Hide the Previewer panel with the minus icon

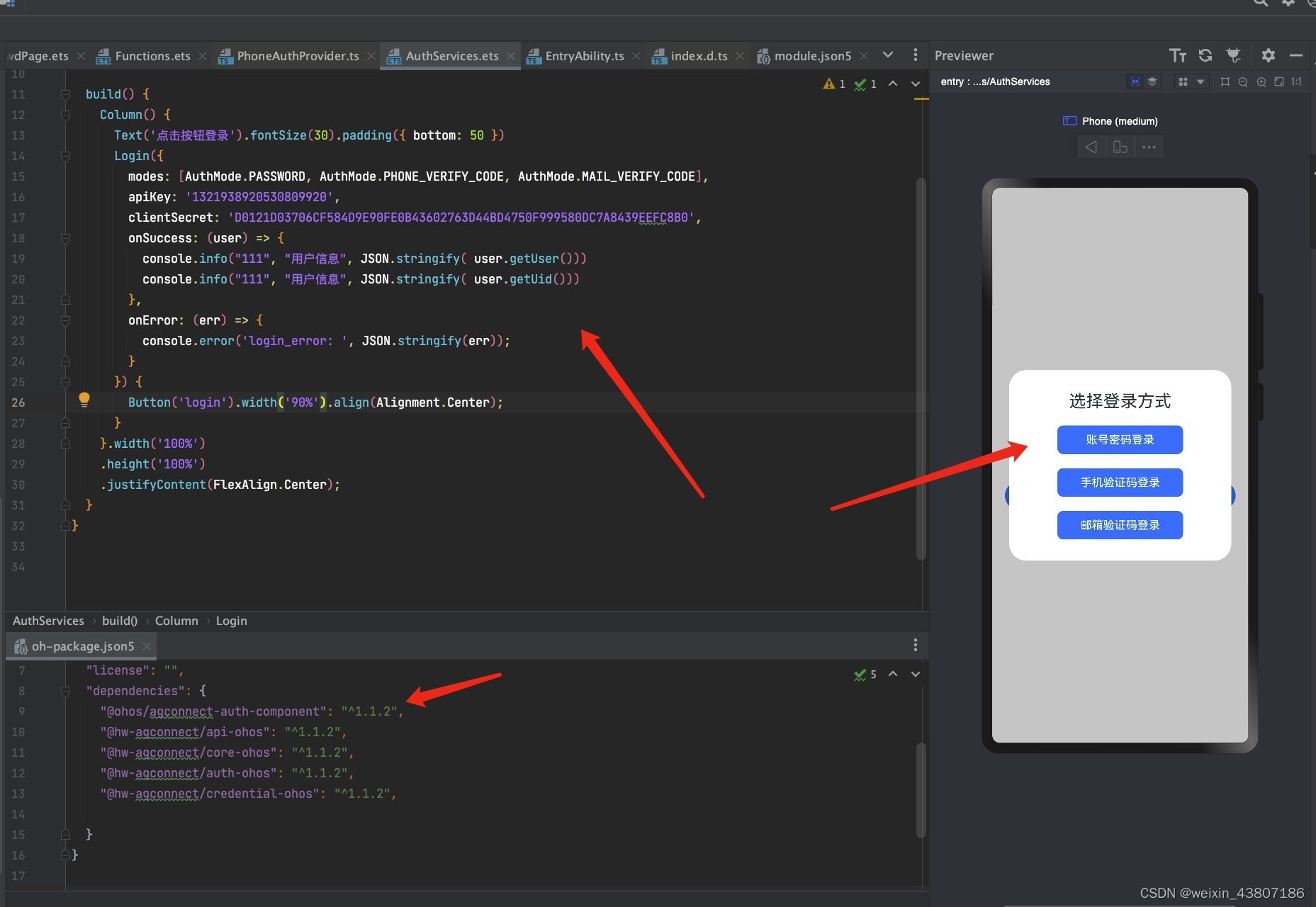click(1296, 55)
